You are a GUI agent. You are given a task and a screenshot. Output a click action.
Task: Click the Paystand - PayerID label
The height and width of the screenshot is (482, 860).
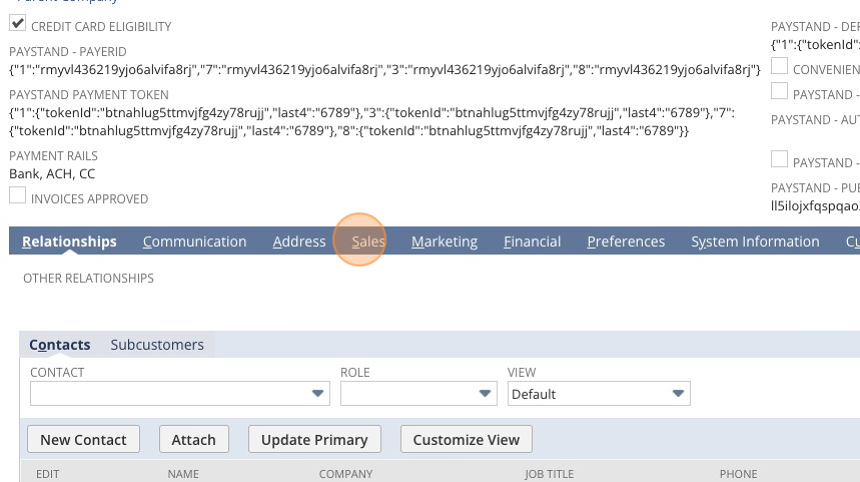click(68, 52)
